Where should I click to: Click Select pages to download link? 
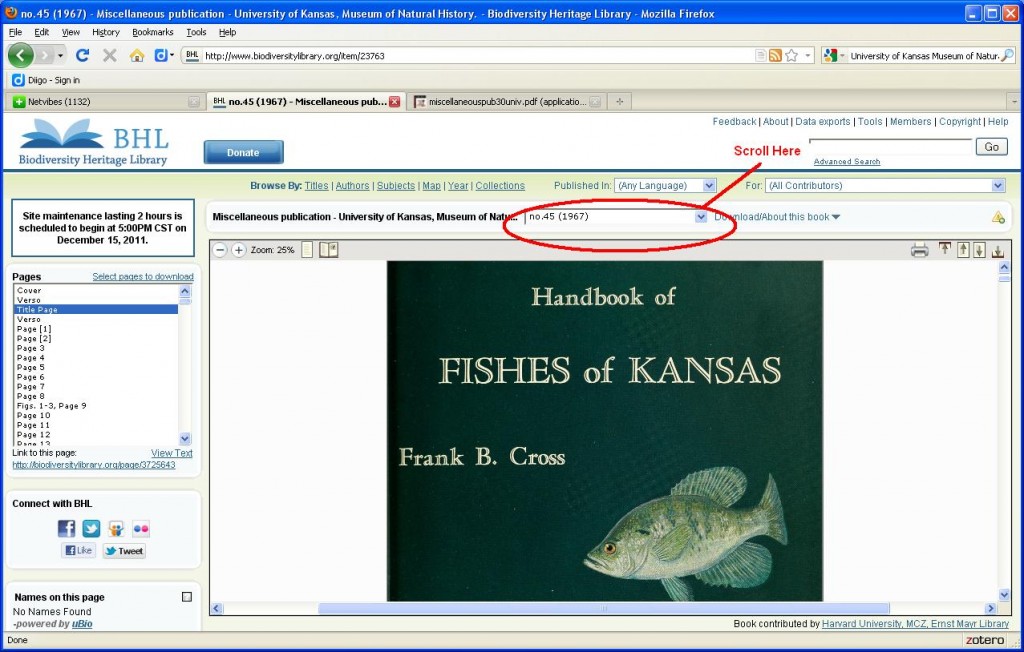coord(143,276)
